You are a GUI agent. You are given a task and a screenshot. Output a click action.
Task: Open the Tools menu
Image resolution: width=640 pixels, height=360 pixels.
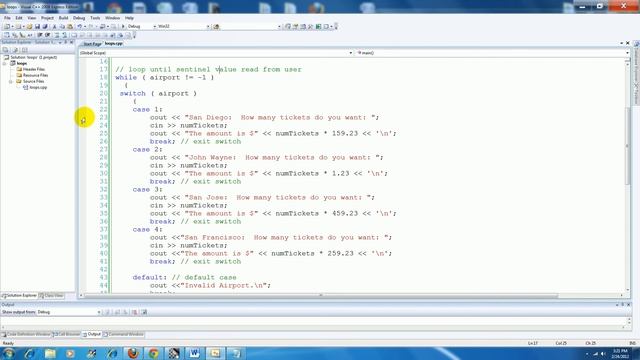(x=95, y=18)
